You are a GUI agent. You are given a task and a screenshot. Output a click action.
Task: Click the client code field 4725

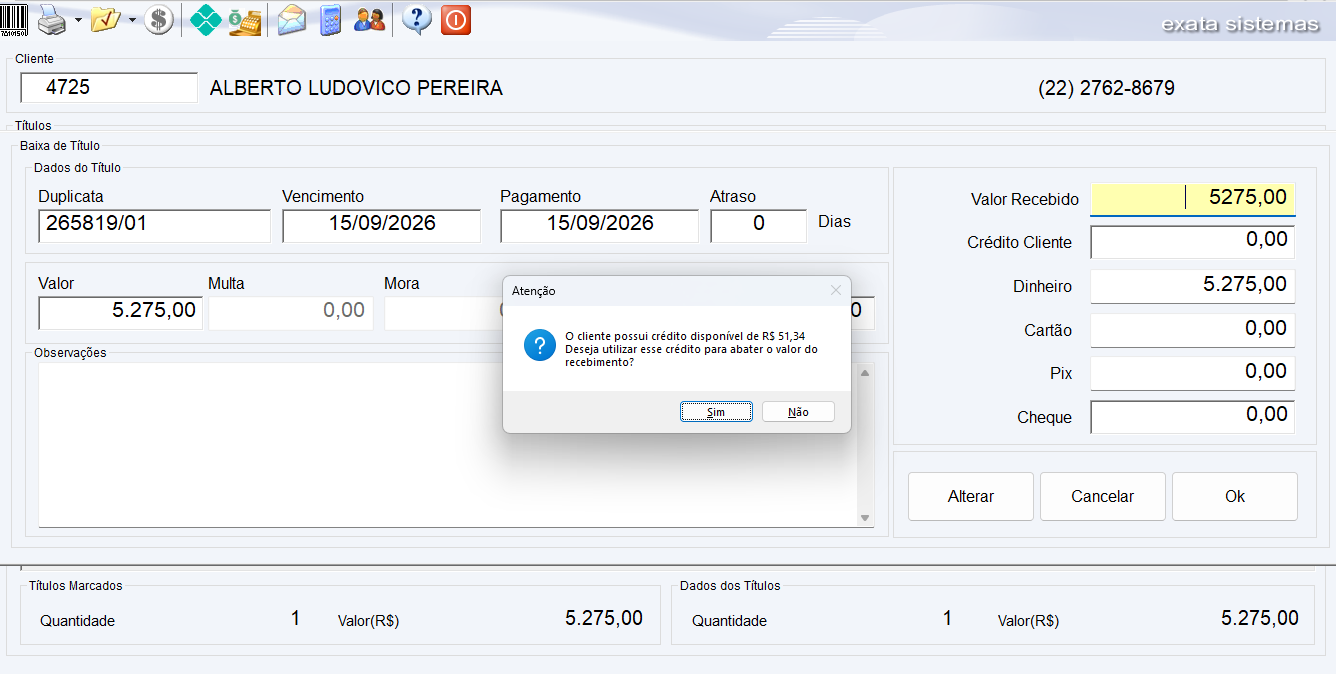(109, 88)
